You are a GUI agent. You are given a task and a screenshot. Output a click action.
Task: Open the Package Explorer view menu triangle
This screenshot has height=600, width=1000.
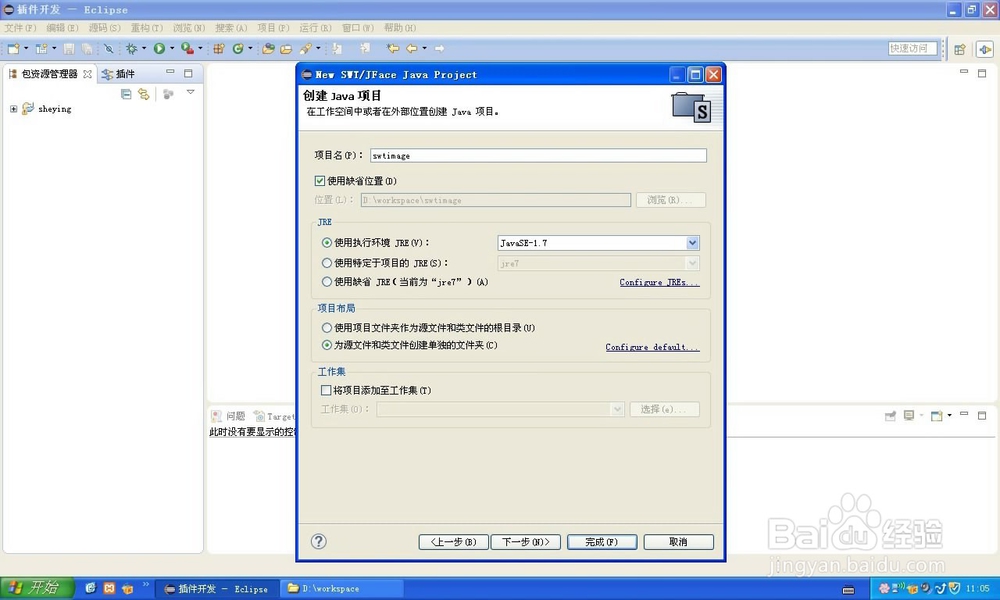click(191, 93)
